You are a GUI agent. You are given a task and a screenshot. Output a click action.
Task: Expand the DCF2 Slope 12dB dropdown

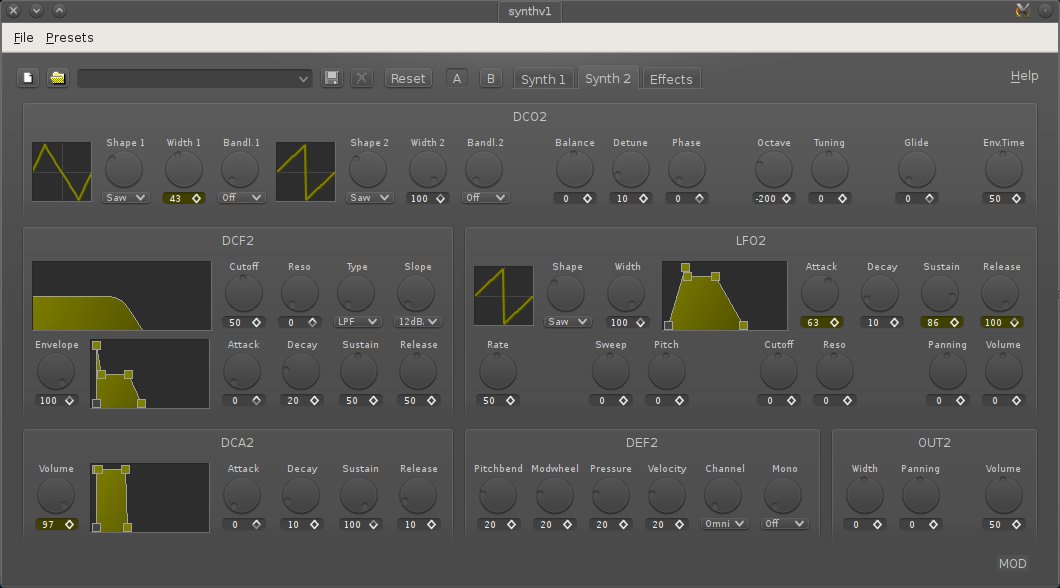pyautogui.click(x=419, y=322)
